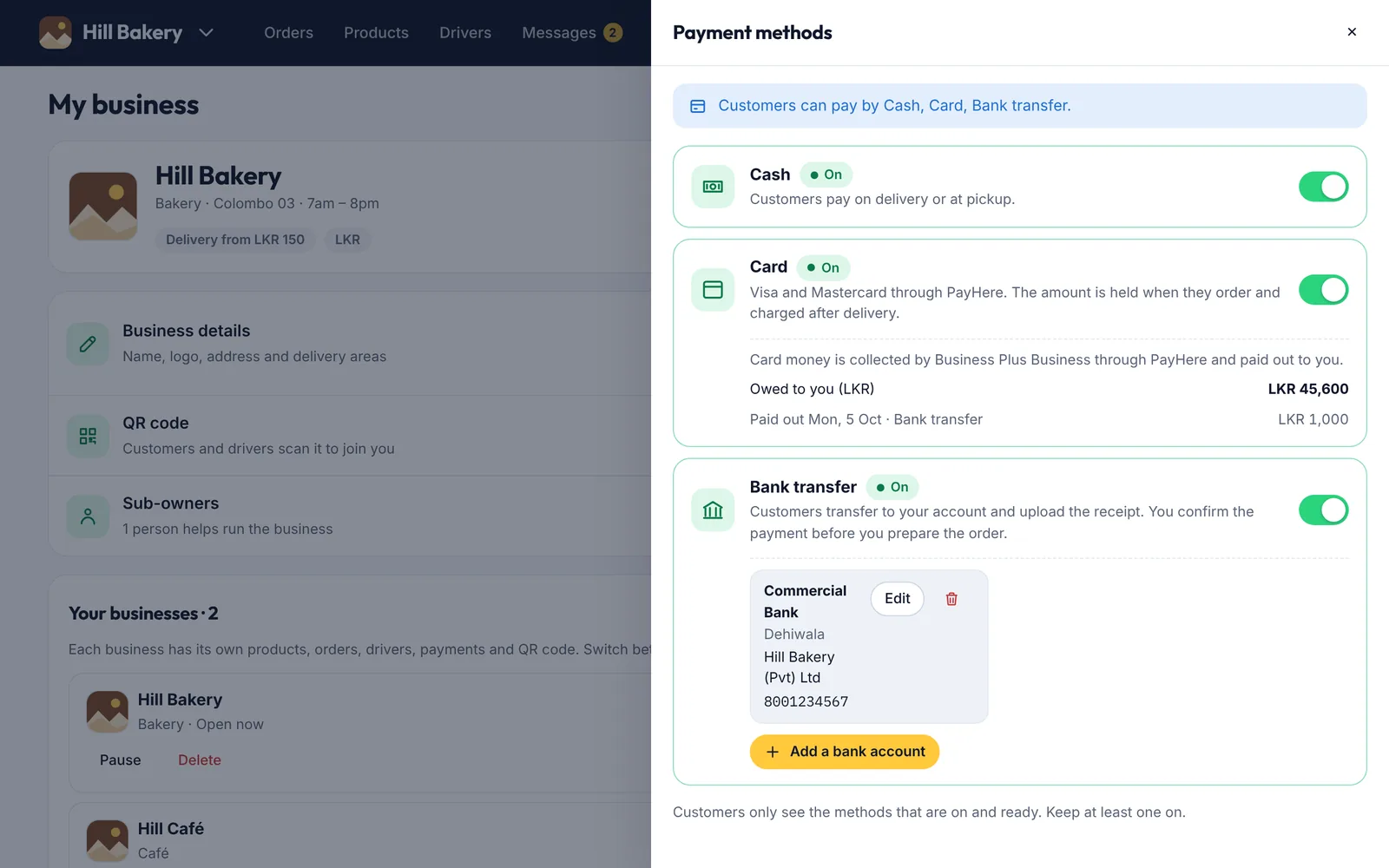This screenshot has width=1389, height=868.
Task: Click the Hill Bakery logo in header
Action: click(56, 33)
